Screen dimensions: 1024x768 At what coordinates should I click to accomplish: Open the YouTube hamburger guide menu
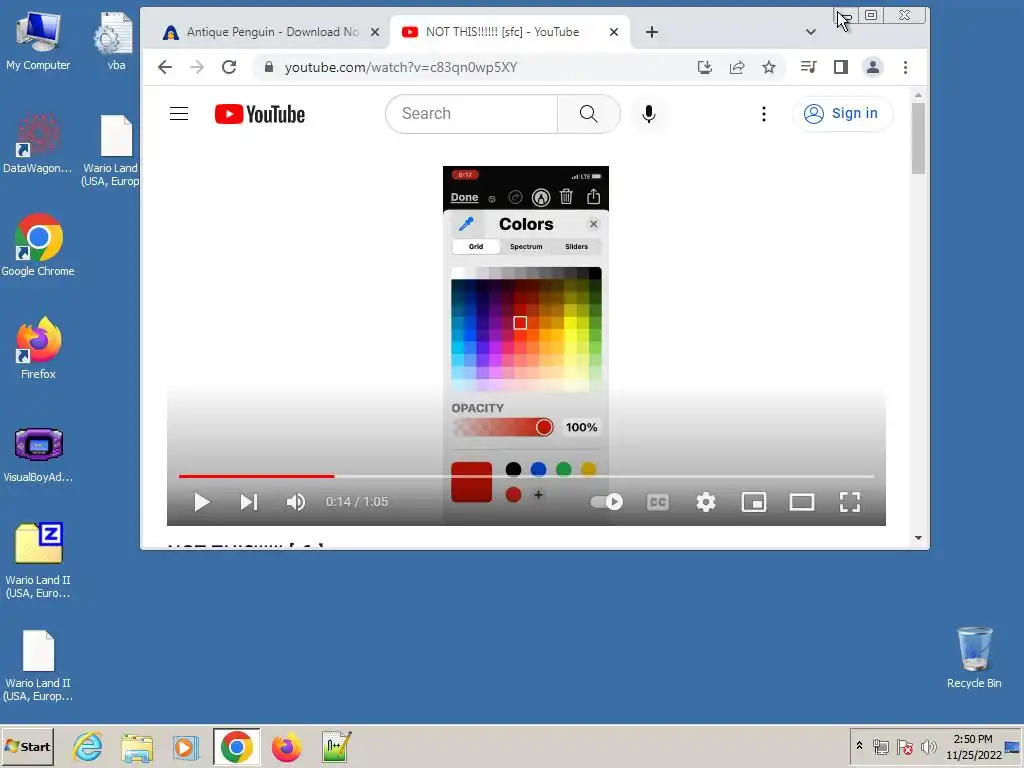point(179,114)
